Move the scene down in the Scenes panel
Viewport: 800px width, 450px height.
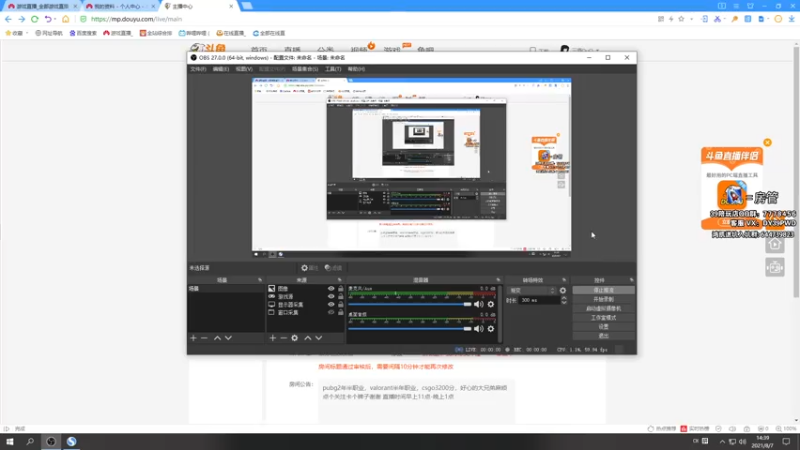[x=228, y=338]
